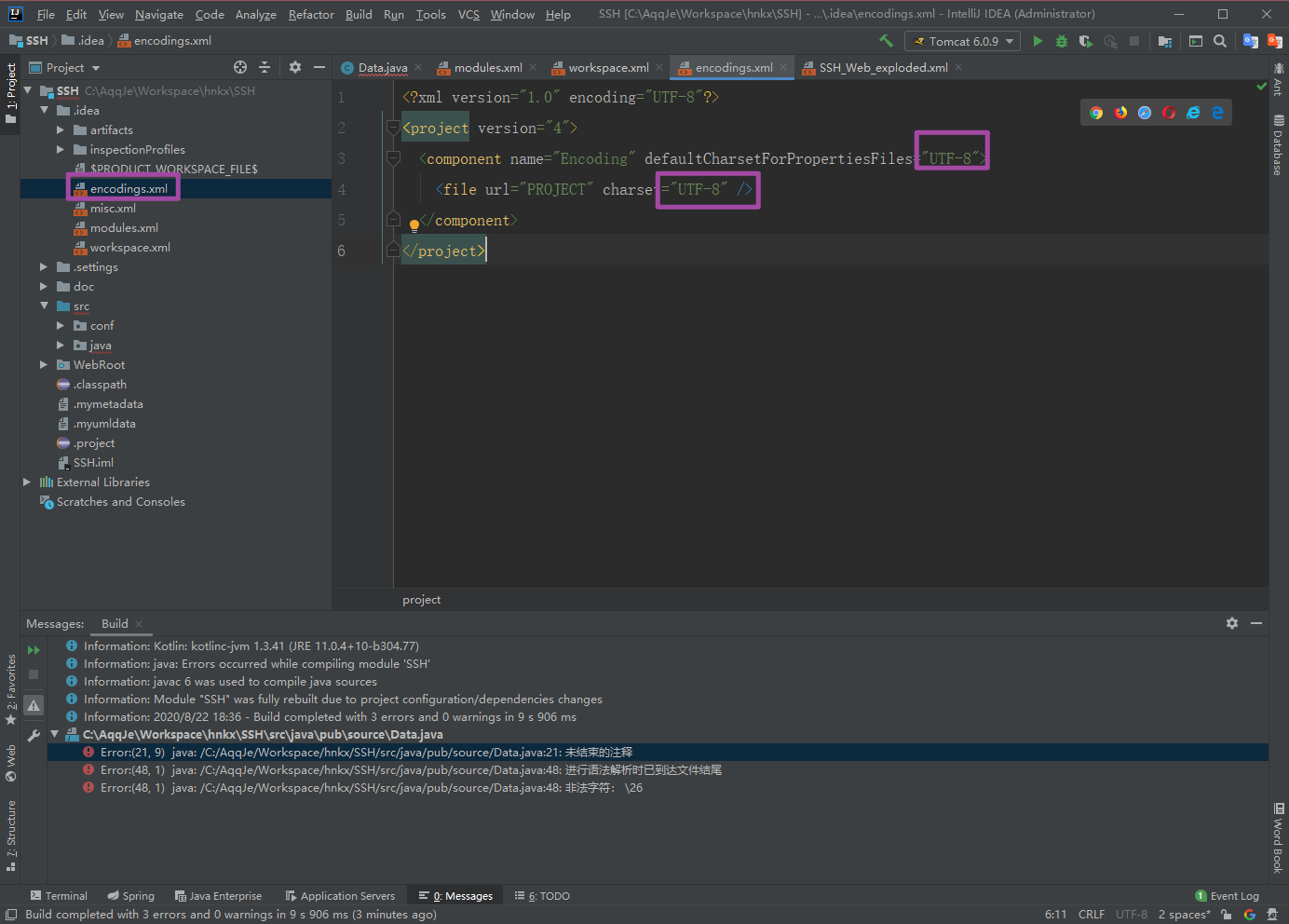Click the Google translate icon in toolbar

coord(1251,41)
